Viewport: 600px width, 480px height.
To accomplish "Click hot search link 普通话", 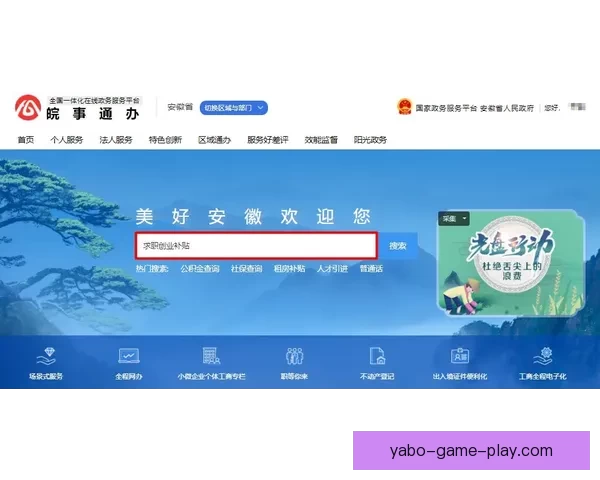I will 371,269.
